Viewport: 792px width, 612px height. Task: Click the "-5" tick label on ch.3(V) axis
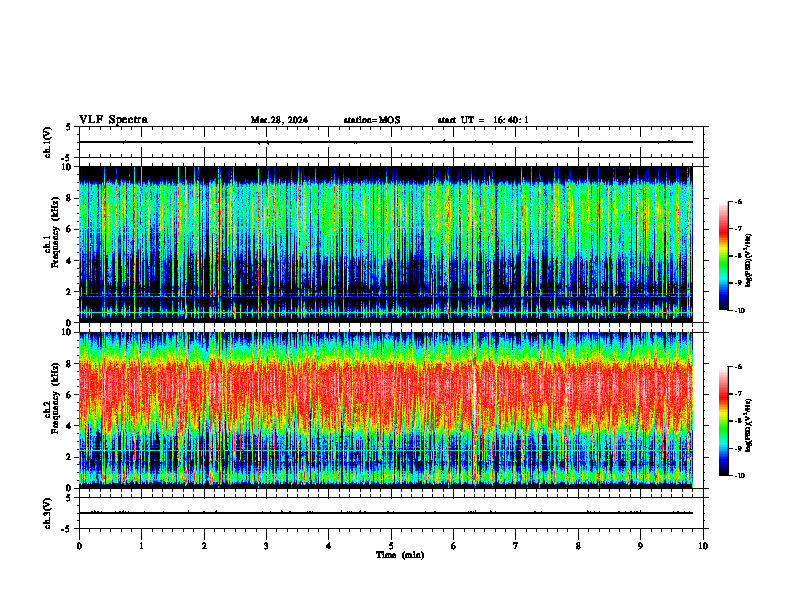(x=67, y=530)
